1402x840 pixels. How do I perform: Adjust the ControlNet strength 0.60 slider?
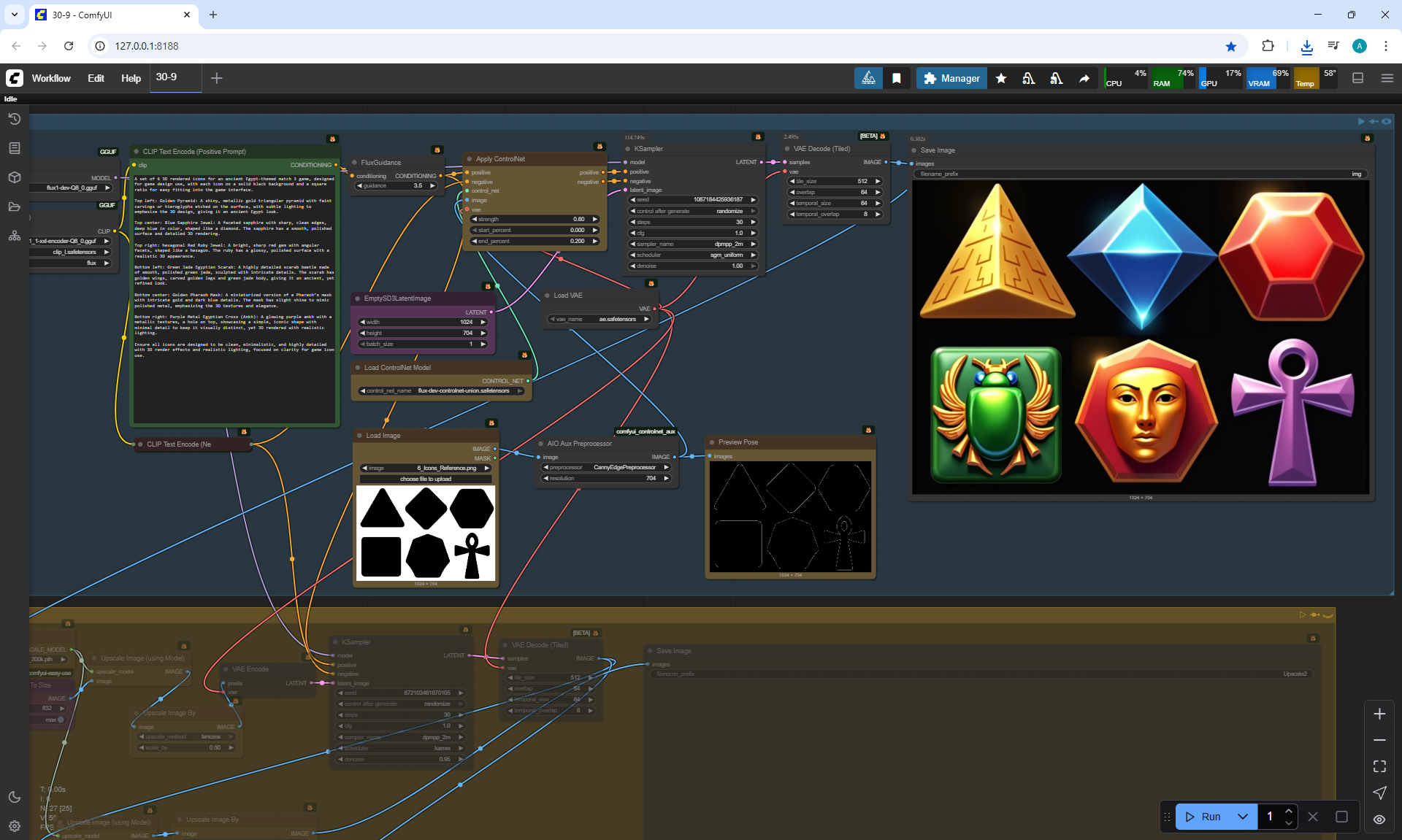click(535, 219)
